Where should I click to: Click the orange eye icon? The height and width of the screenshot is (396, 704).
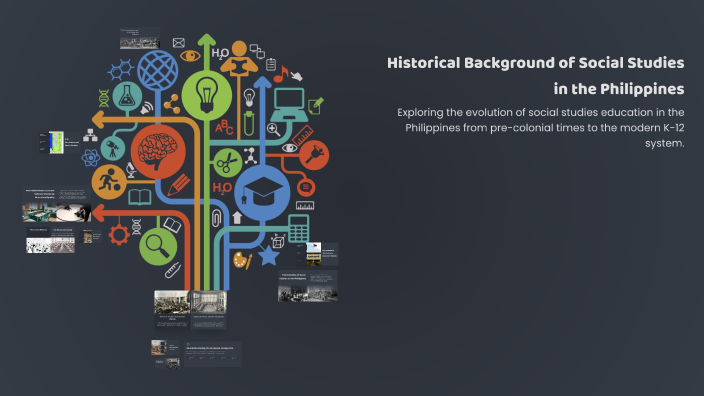point(190,56)
